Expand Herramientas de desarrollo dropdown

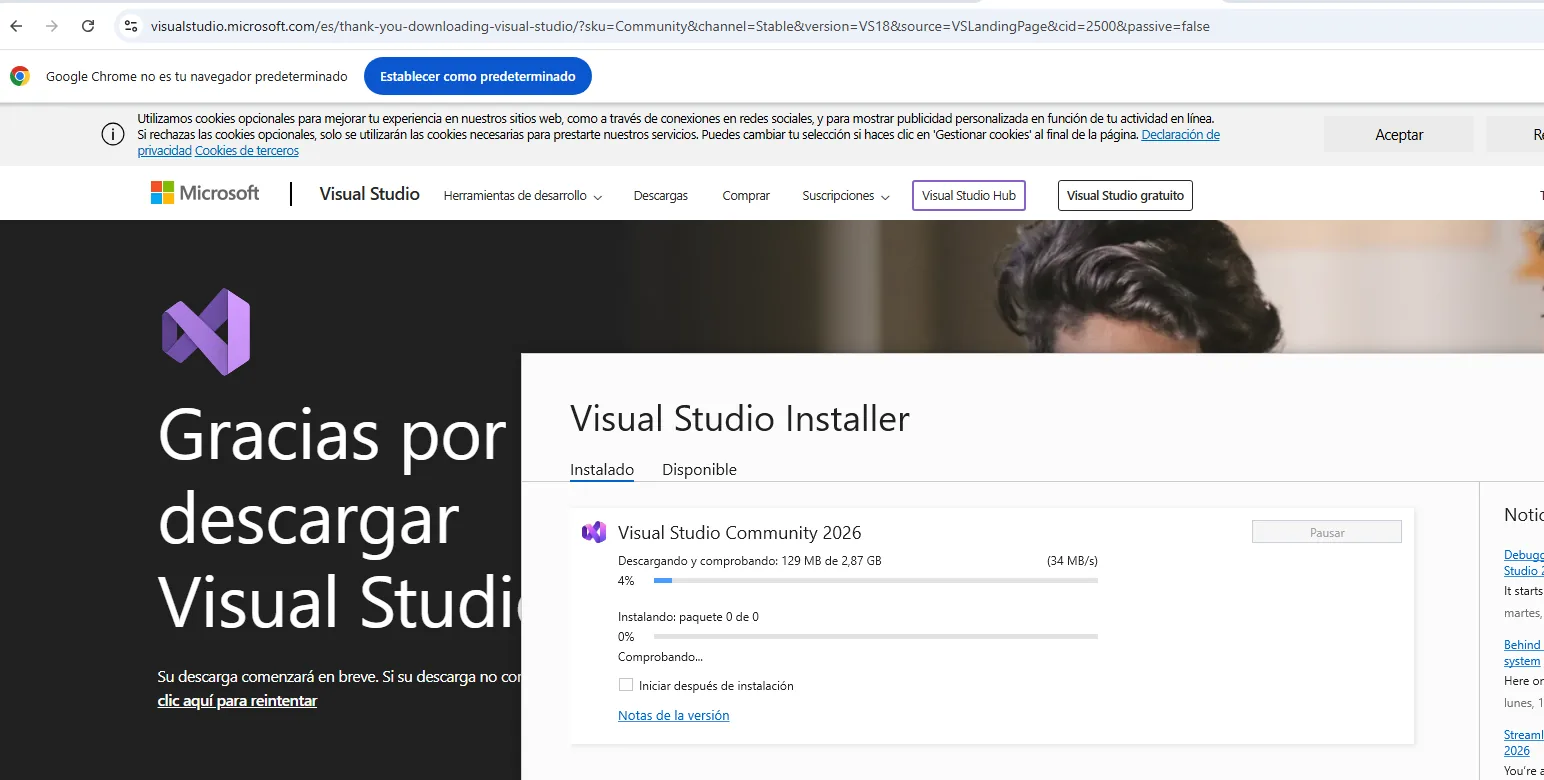523,196
